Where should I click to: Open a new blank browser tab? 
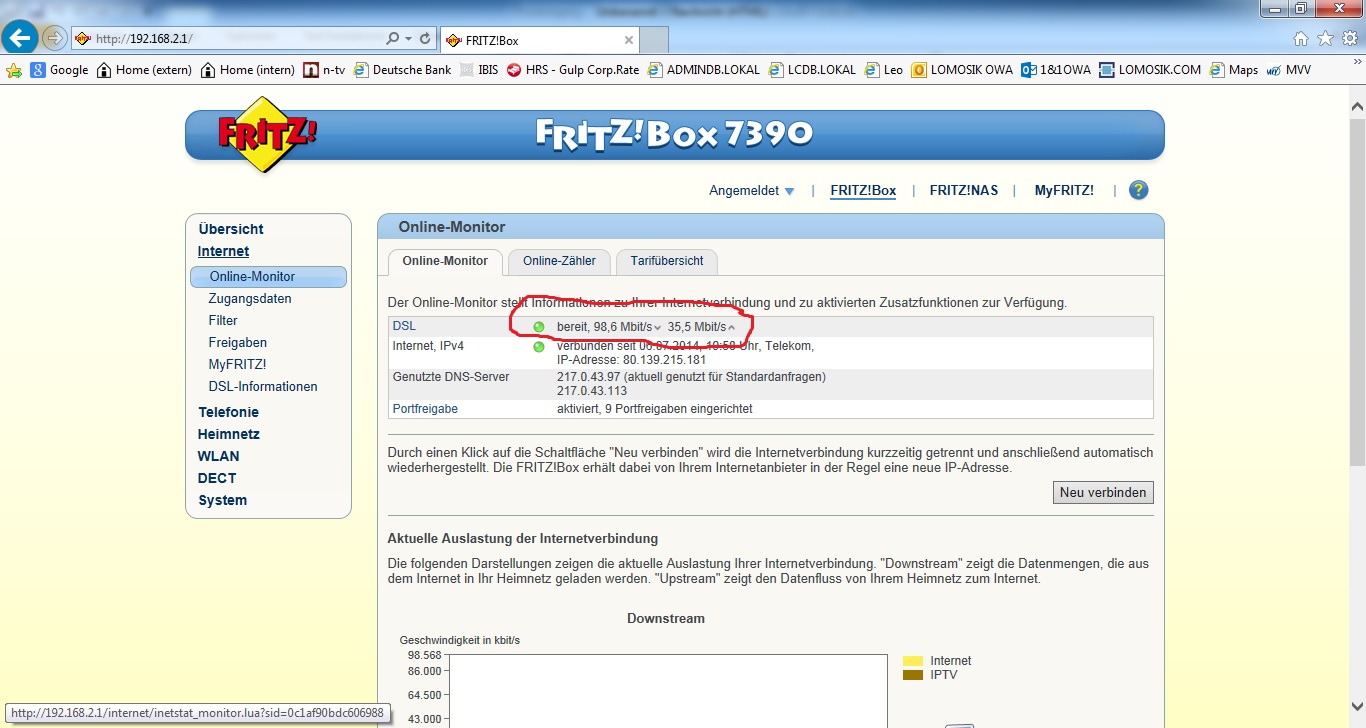[654, 41]
